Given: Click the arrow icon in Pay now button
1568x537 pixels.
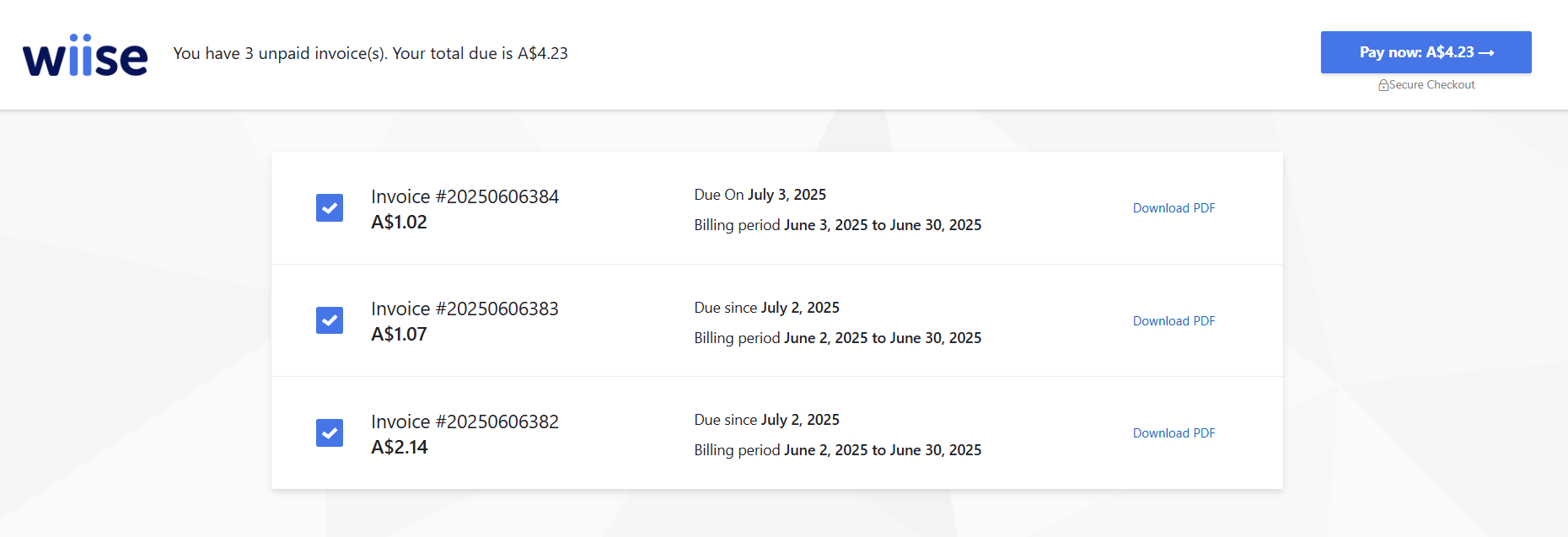Looking at the screenshot, I should point(1486,53).
